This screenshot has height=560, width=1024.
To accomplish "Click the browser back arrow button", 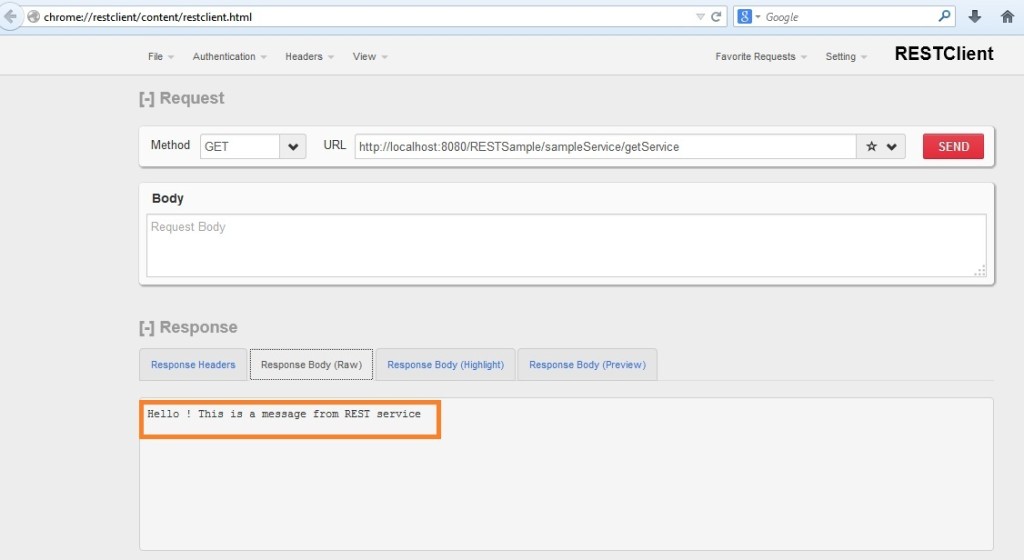I will point(11,17).
